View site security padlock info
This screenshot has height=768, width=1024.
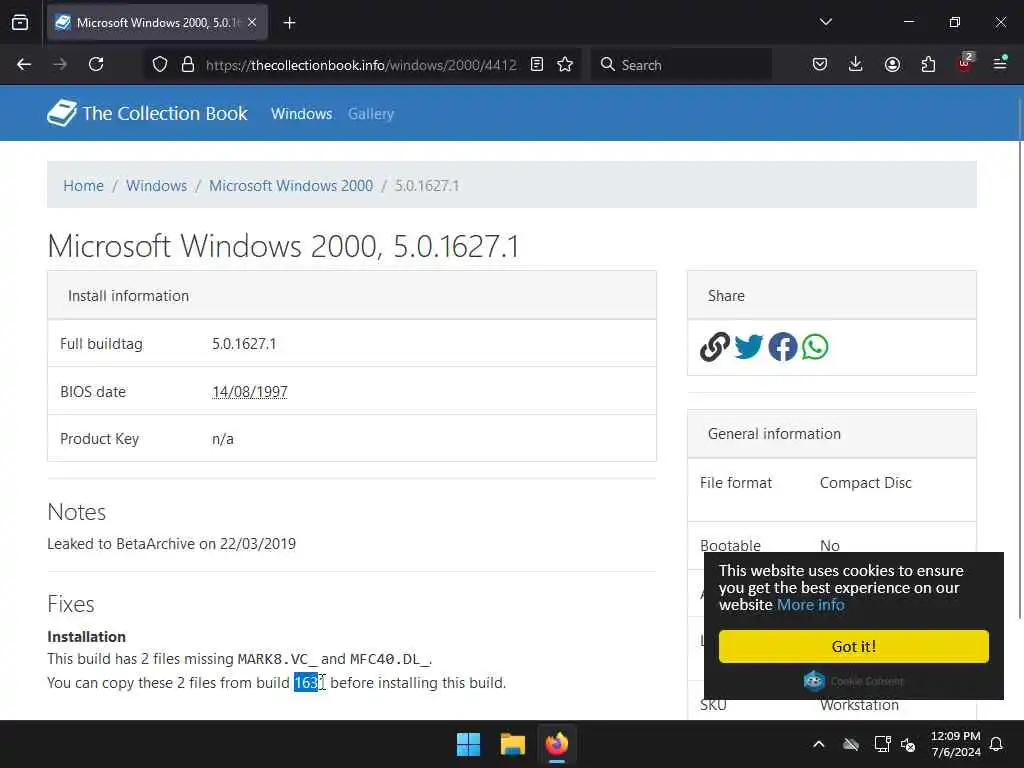pos(188,64)
